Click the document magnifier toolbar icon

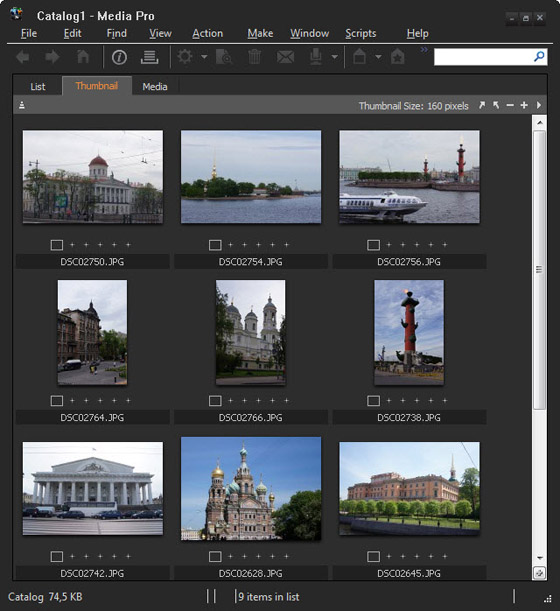click(x=224, y=57)
